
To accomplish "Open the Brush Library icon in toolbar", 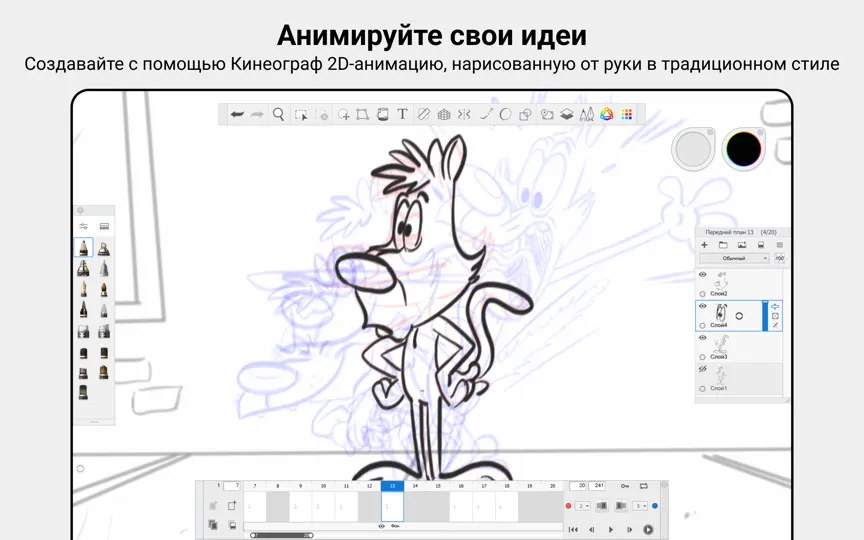I will tap(586, 115).
